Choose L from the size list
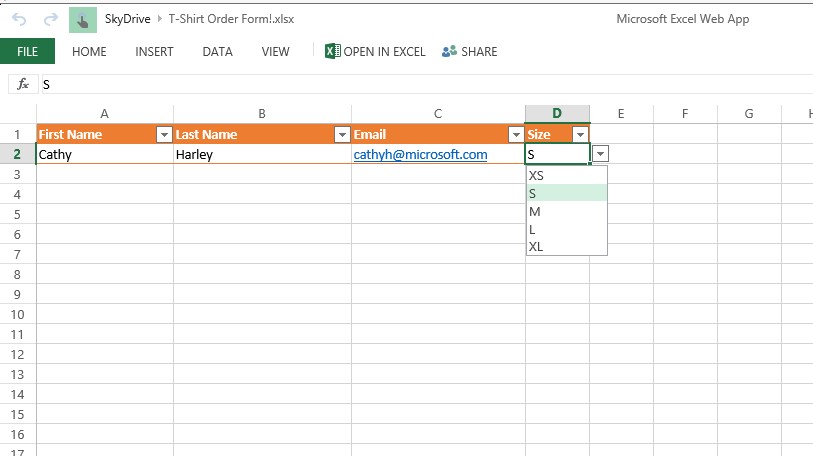The height and width of the screenshot is (456, 813). (x=567, y=229)
